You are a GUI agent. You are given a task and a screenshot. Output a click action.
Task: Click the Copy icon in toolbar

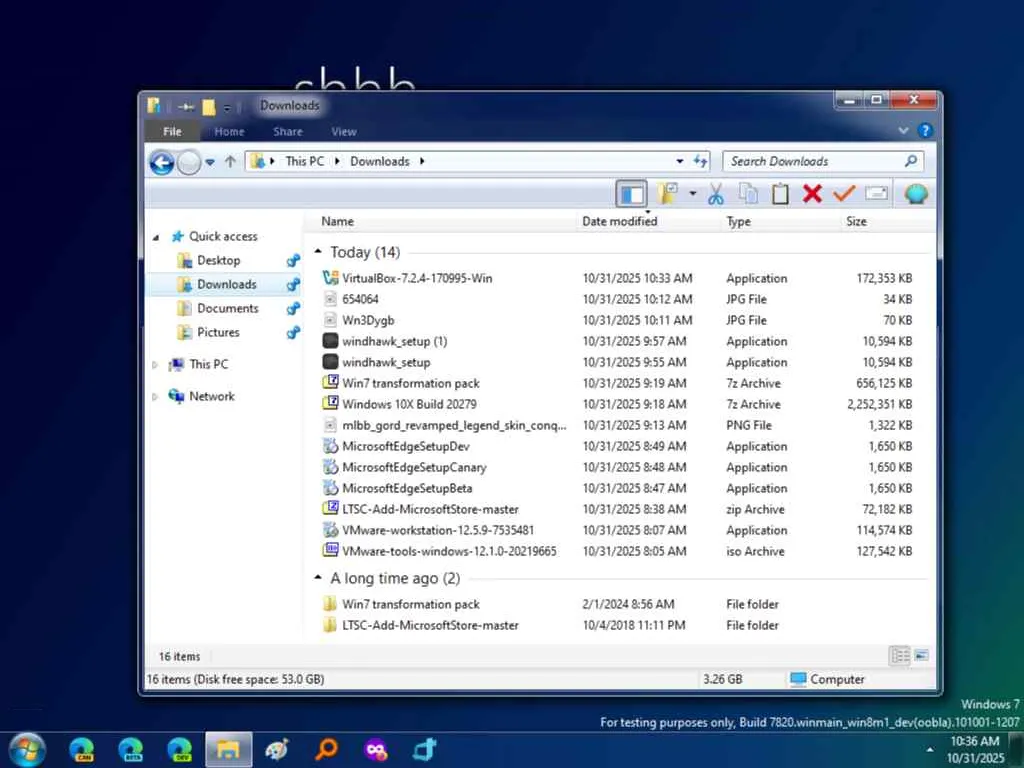[748, 194]
